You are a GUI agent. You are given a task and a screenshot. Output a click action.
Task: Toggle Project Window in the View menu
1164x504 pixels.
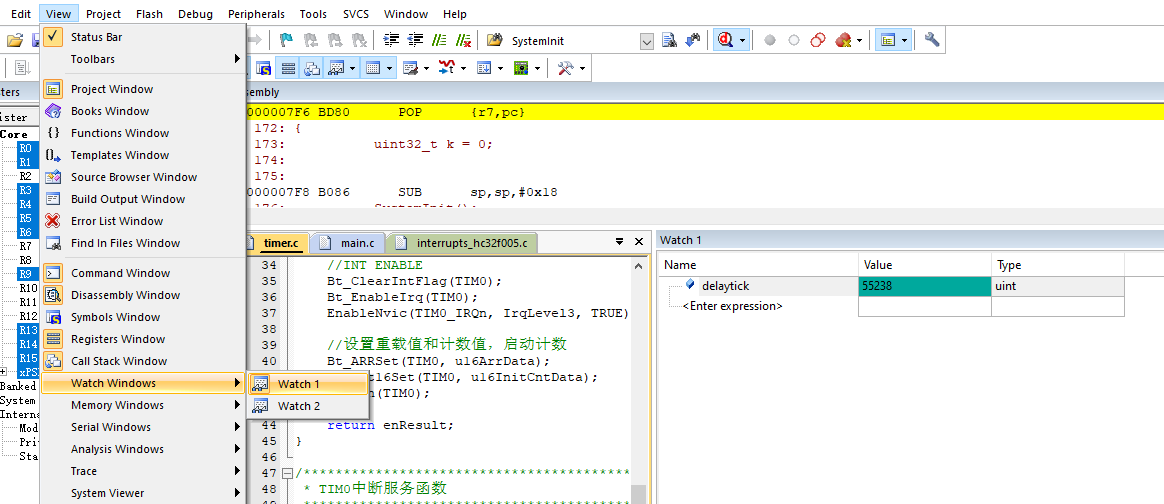[143, 89]
